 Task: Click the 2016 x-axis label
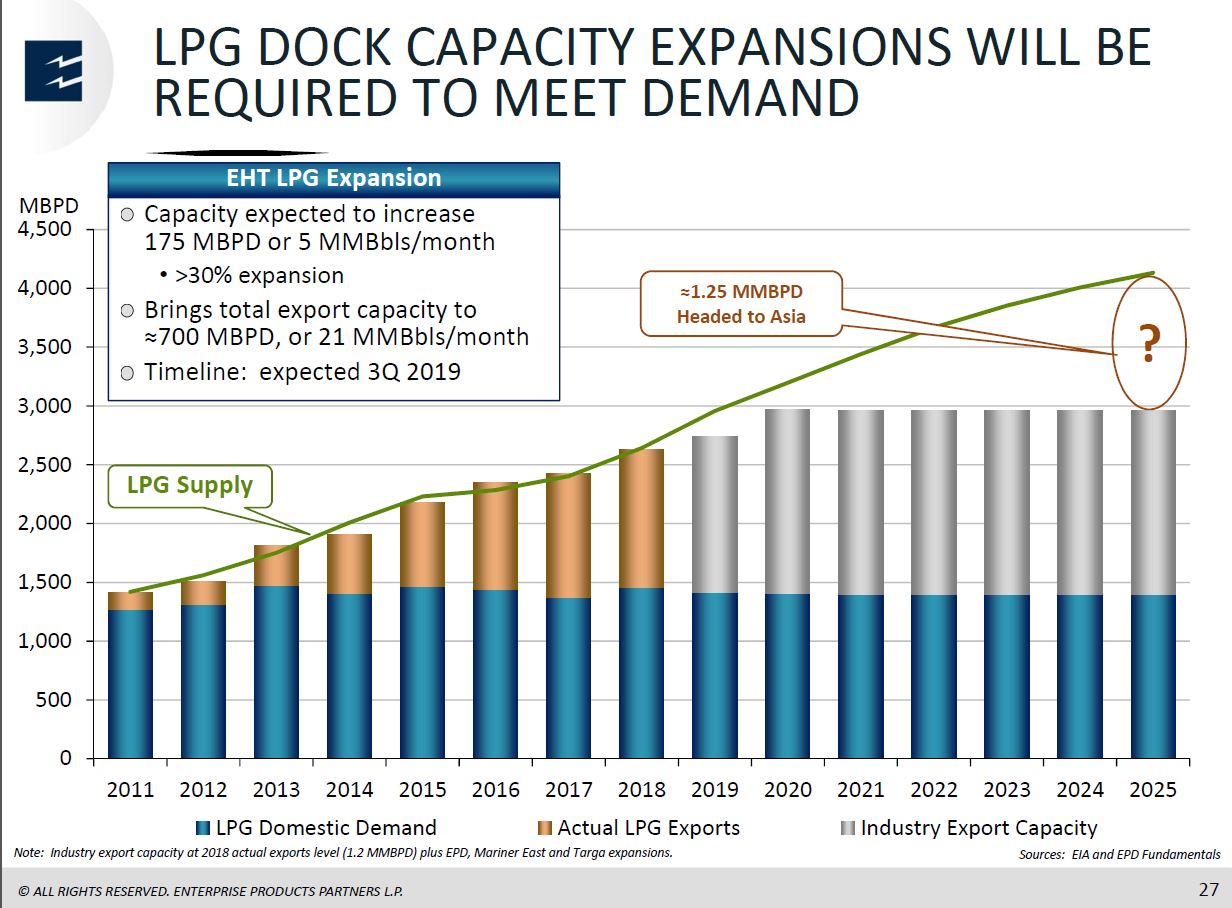tap(495, 789)
